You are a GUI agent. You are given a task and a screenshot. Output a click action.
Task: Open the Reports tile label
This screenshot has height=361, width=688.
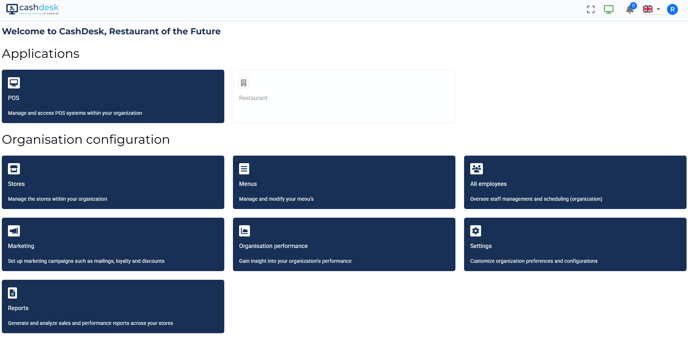18,308
